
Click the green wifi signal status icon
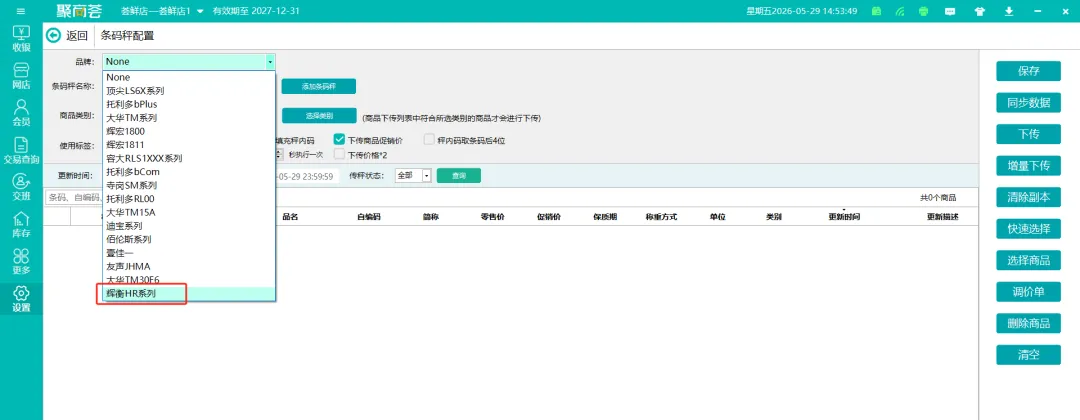[x=900, y=11]
